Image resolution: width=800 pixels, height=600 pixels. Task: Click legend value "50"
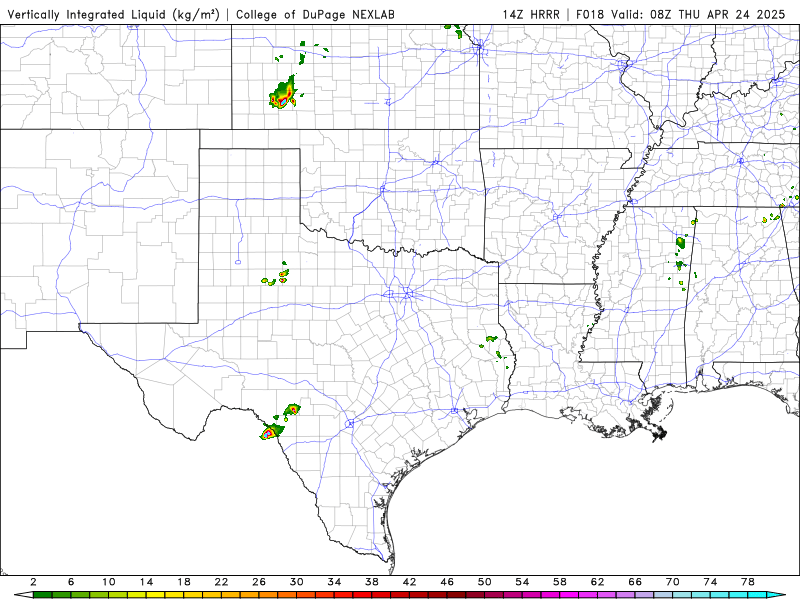click(x=484, y=582)
